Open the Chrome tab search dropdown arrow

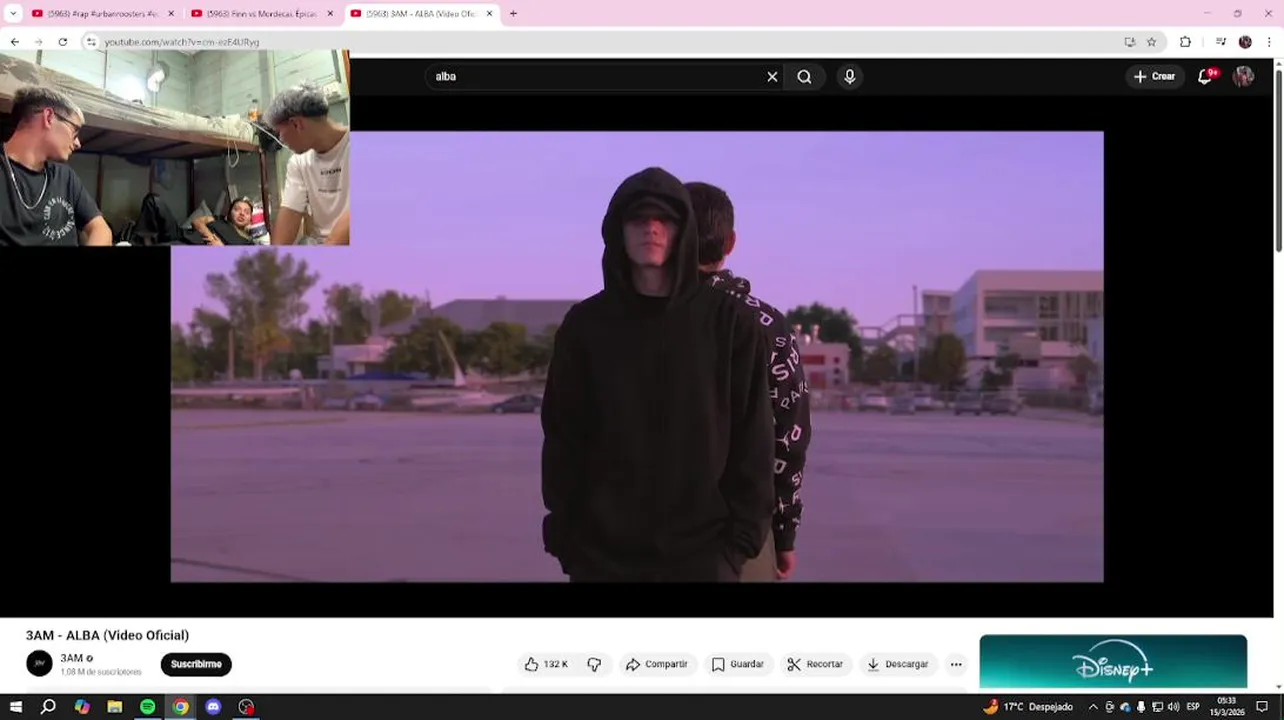(13, 14)
